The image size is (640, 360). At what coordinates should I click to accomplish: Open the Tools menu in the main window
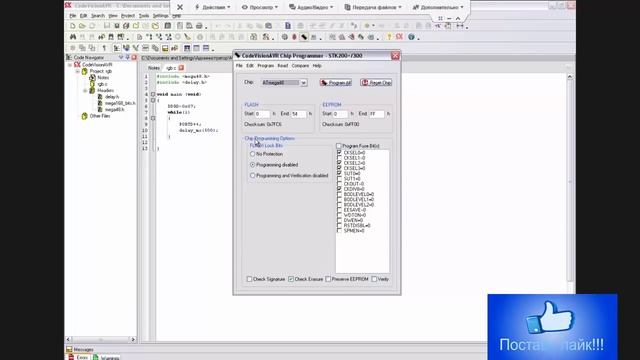click(x=144, y=16)
